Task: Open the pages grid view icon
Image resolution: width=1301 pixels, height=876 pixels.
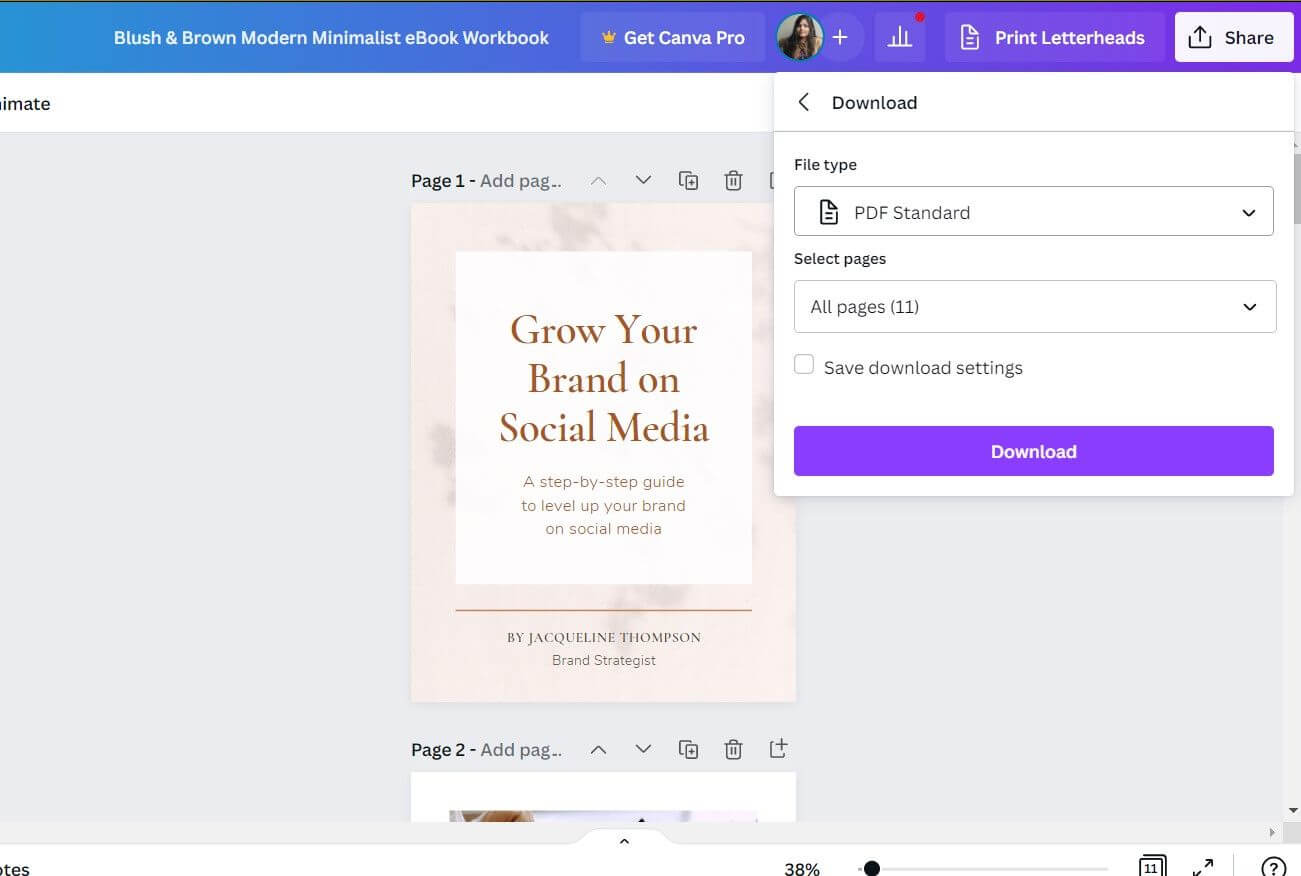Action: tap(1151, 866)
